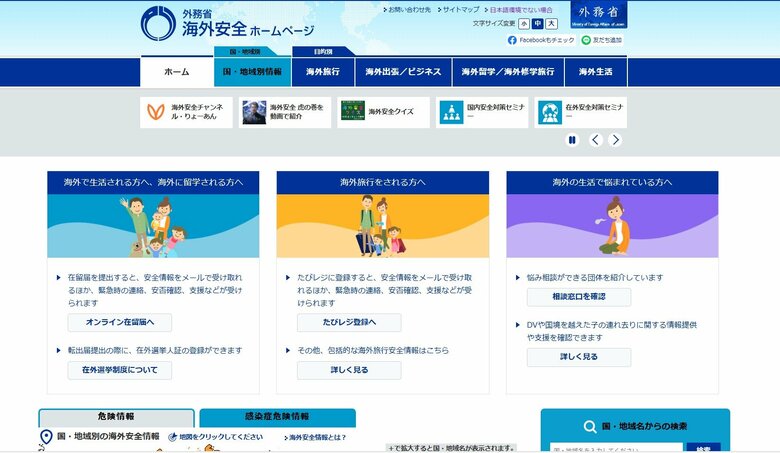Click お問い合わせ先 link
The image size is (780, 453).
click(x=407, y=9)
